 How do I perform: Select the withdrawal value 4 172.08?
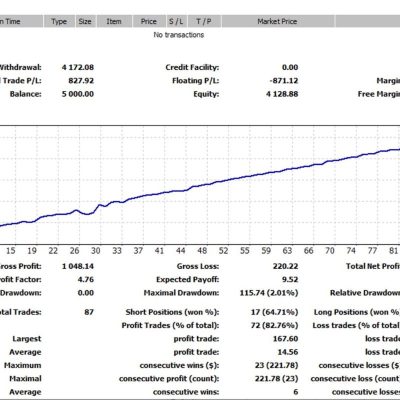pos(78,67)
